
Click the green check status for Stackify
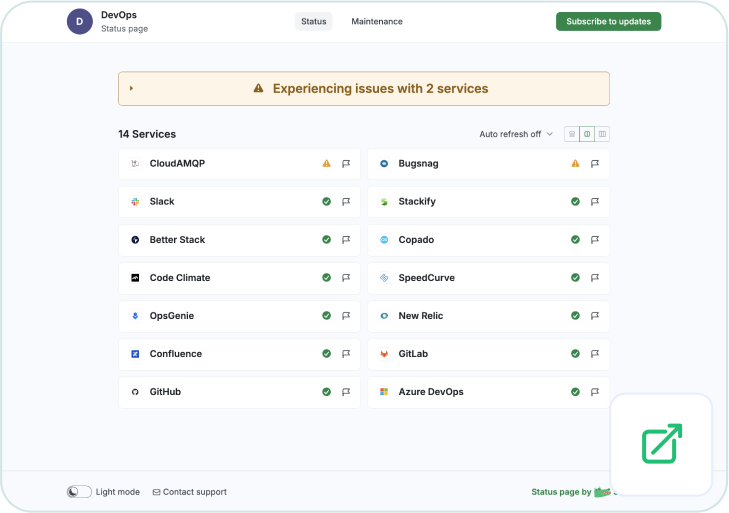click(x=575, y=201)
